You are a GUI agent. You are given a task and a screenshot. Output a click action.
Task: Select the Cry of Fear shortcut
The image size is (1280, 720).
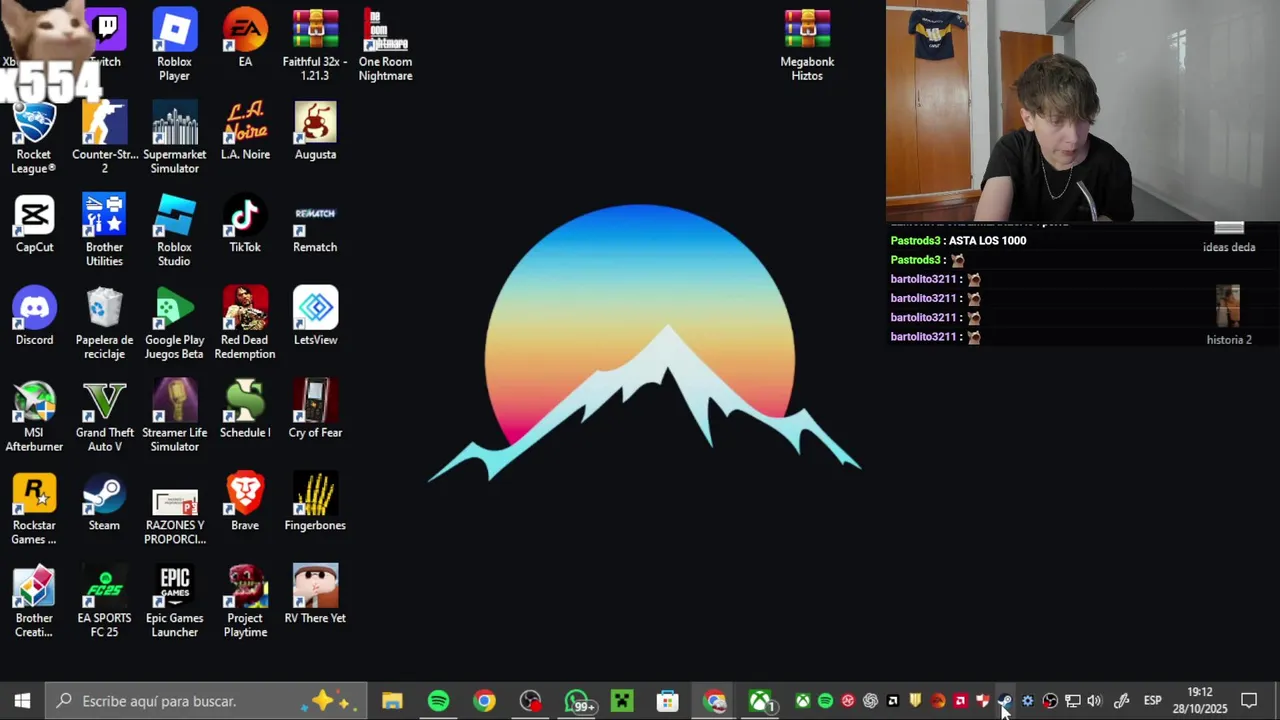tap(315, 410)
